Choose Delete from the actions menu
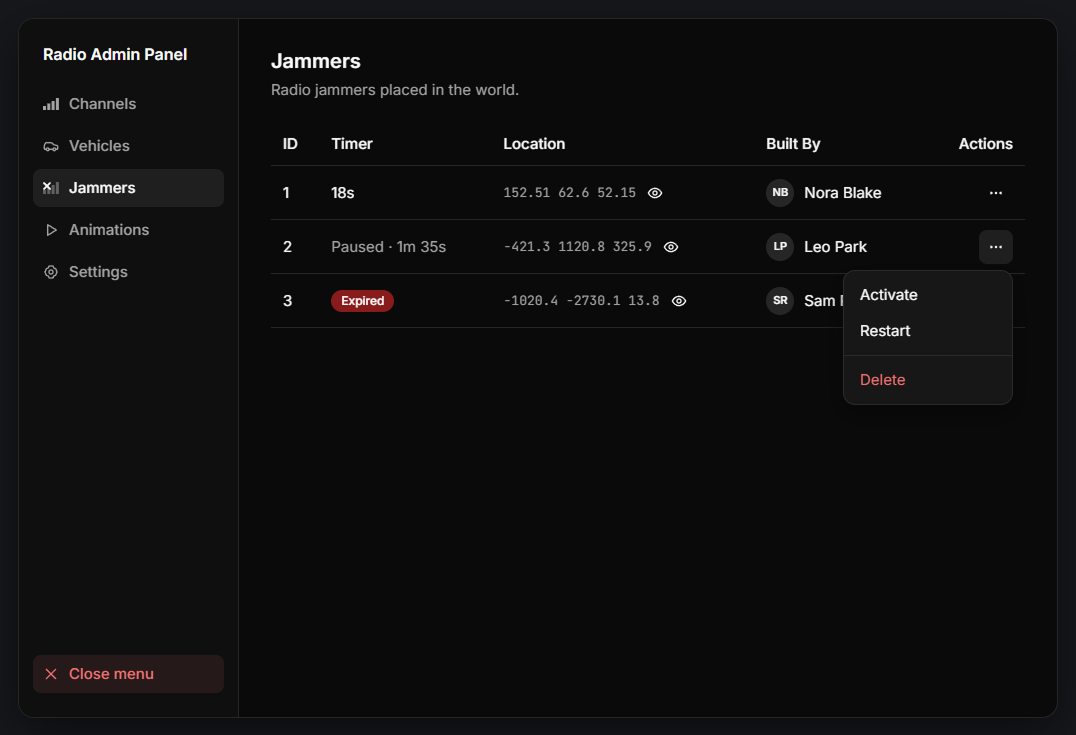The image size is (1076, 735). tap(928, 380)
